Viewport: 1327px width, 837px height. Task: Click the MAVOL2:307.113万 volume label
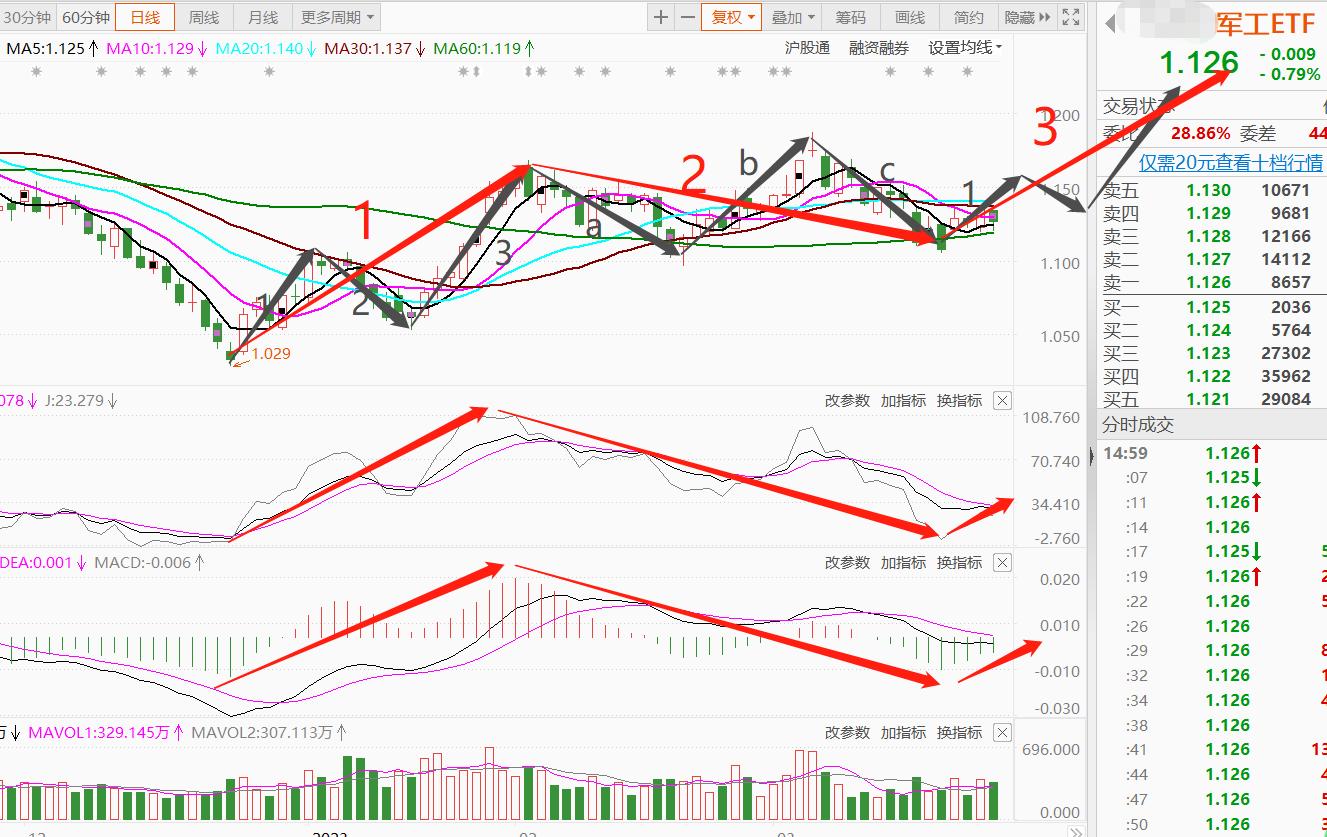tap(271, 733)
